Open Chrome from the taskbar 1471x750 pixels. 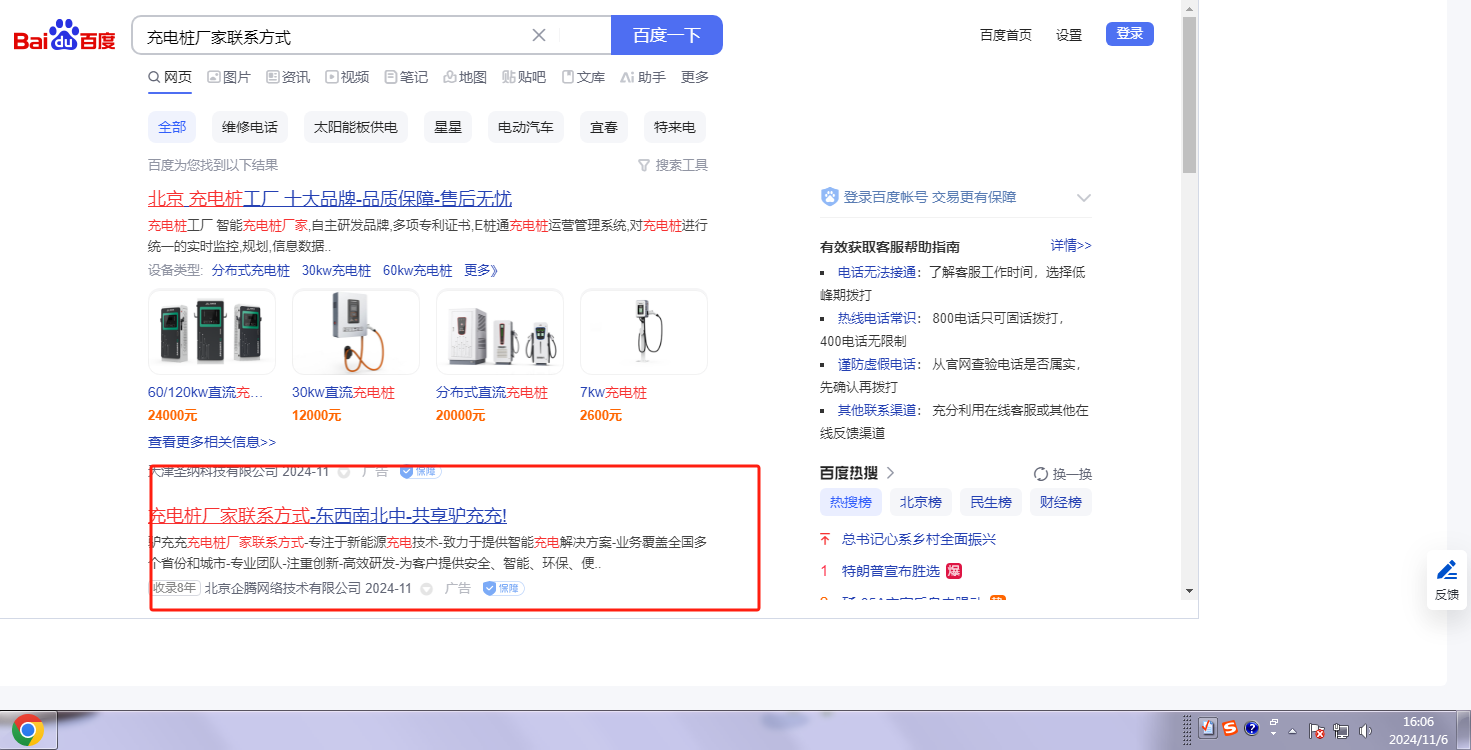28,731
